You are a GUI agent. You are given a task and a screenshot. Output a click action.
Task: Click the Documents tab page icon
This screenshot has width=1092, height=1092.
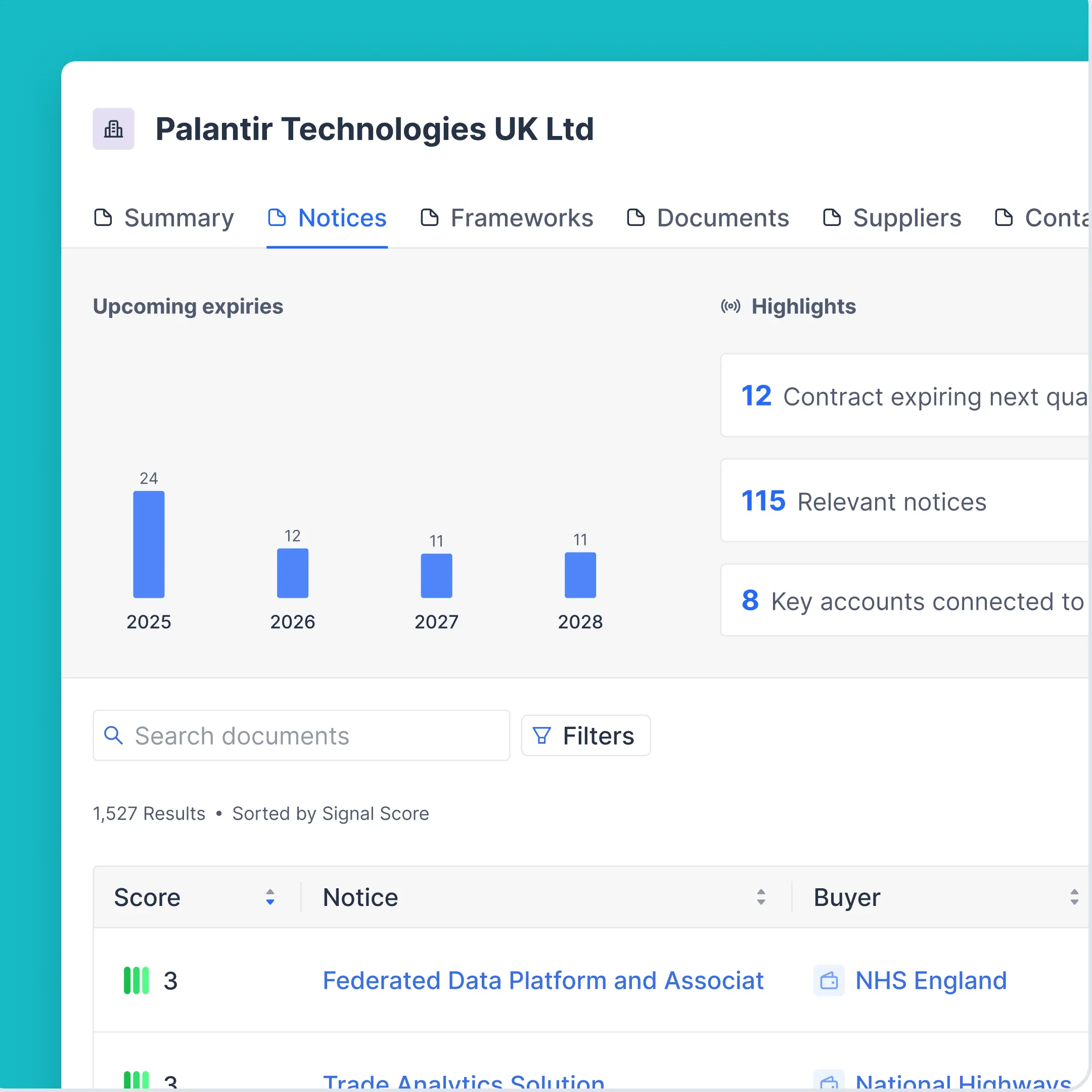tap(636, 217)
